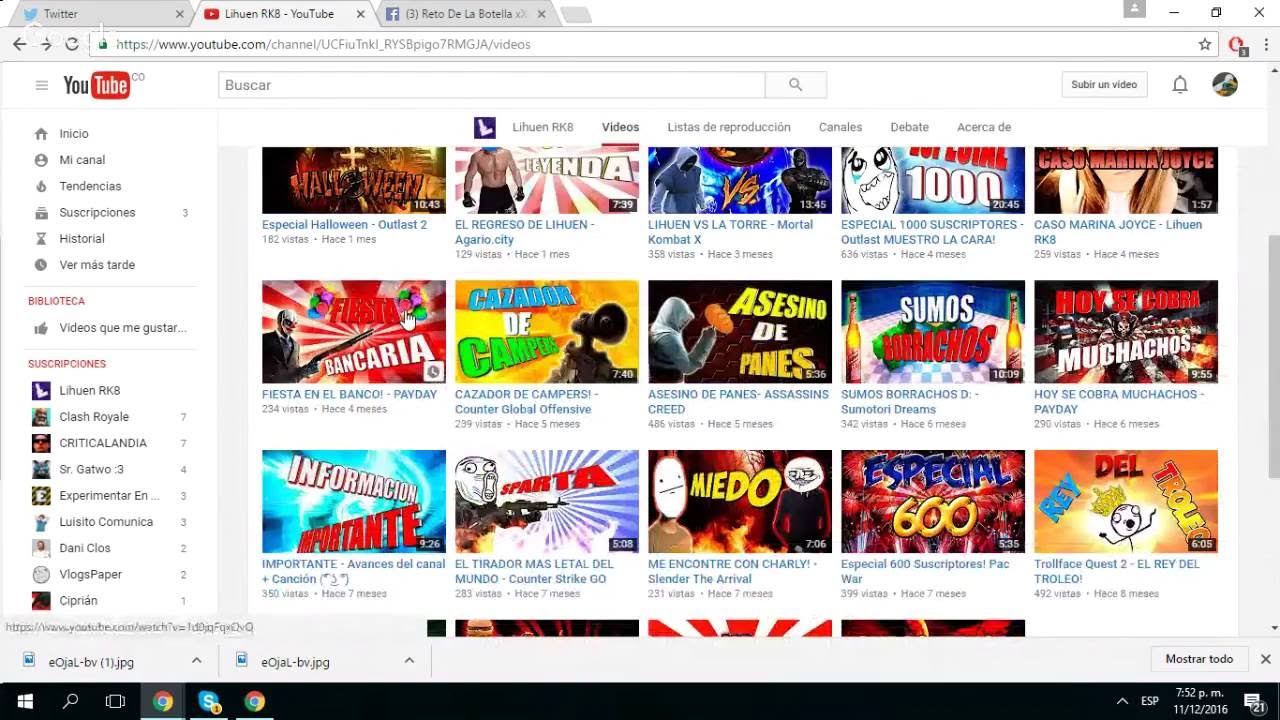Viewport: 1280px width, 720px height.
Task: Expand options for eOjaL-bv.jpg download
Action: pyautogui.click(x=409, y=661)
